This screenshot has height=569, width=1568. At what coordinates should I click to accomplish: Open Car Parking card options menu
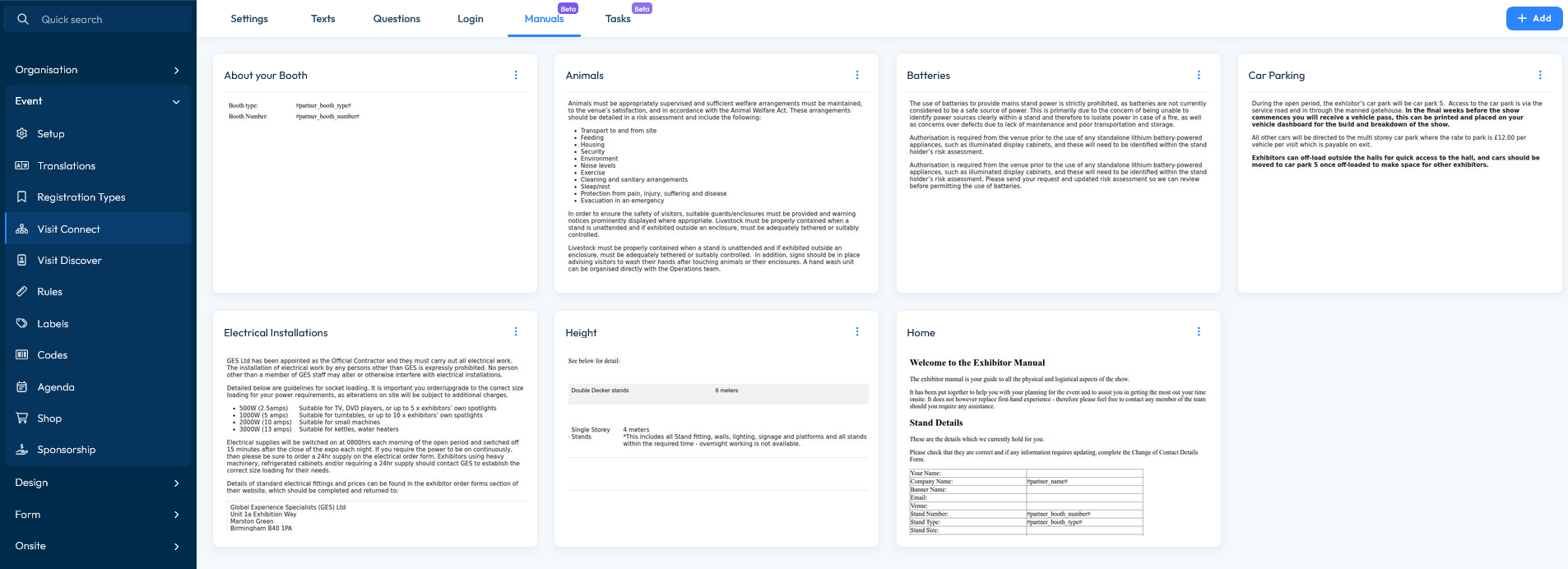click(x=1540, y=75)
